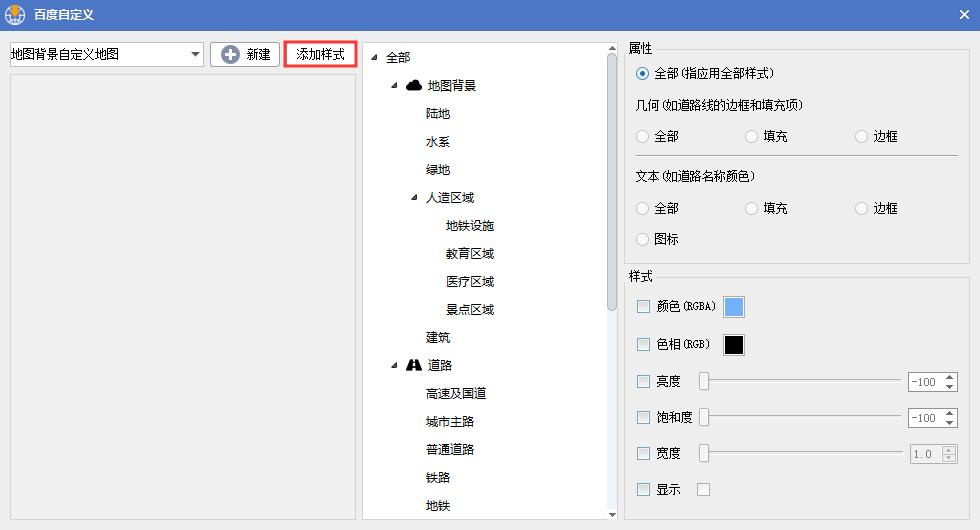Collapse the 人造区域 tree node

[414, 198]
